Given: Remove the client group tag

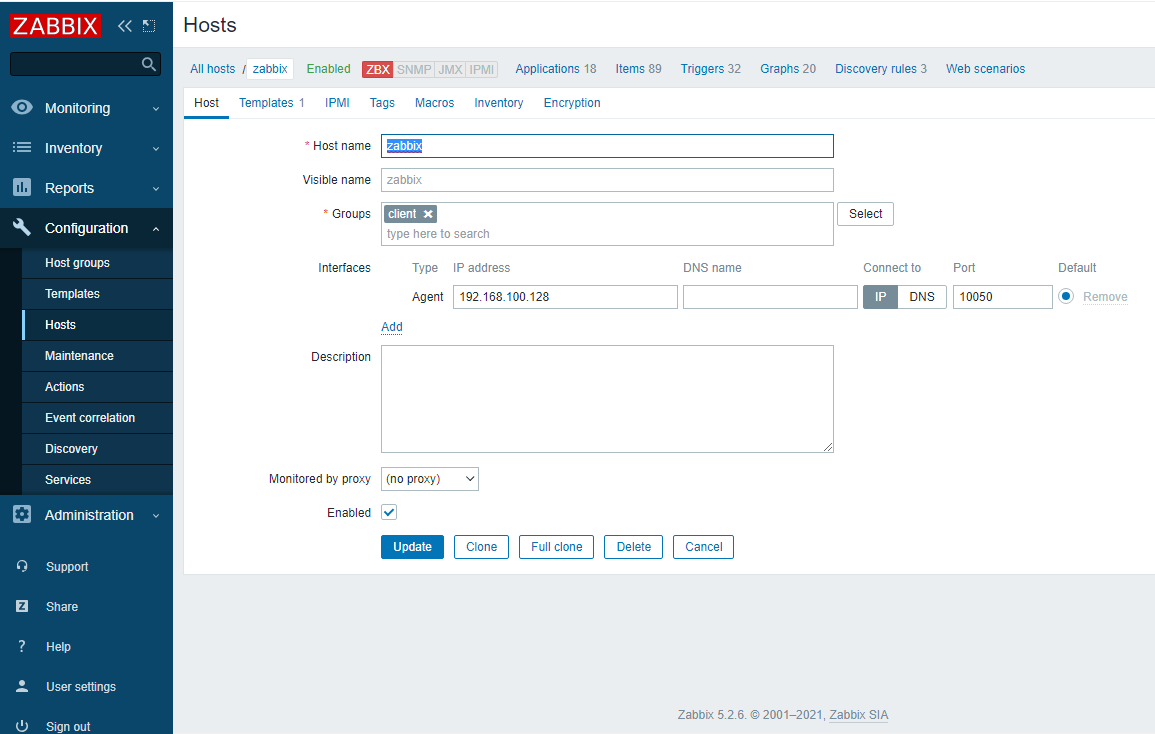Looking at the screenshot, I should 428,214.
